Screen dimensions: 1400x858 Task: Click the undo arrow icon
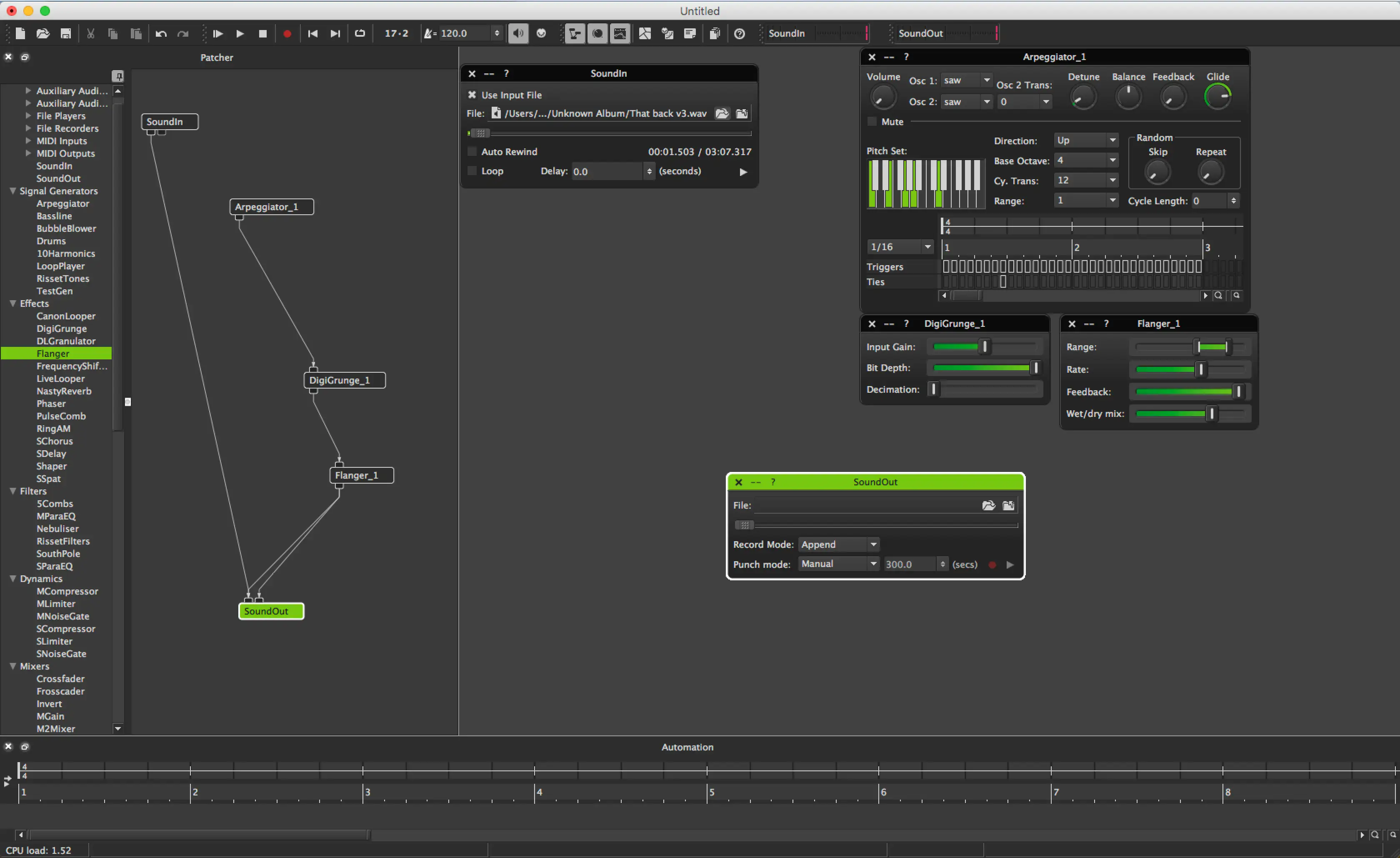161,33
